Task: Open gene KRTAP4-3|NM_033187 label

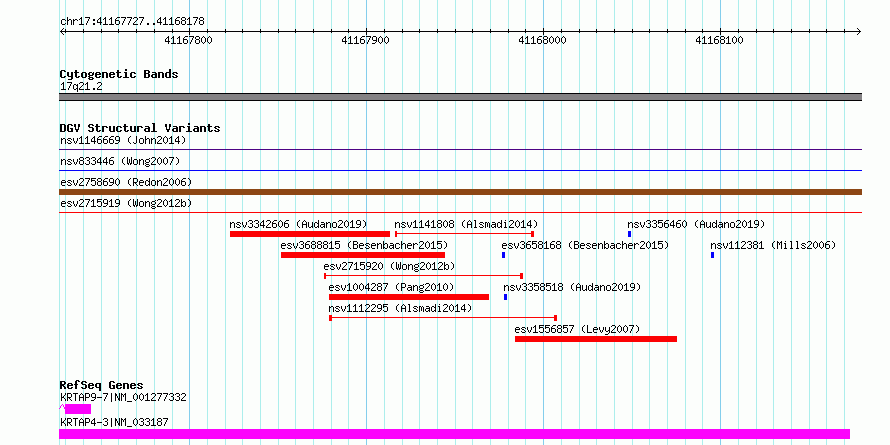Action: pos(114,422)
